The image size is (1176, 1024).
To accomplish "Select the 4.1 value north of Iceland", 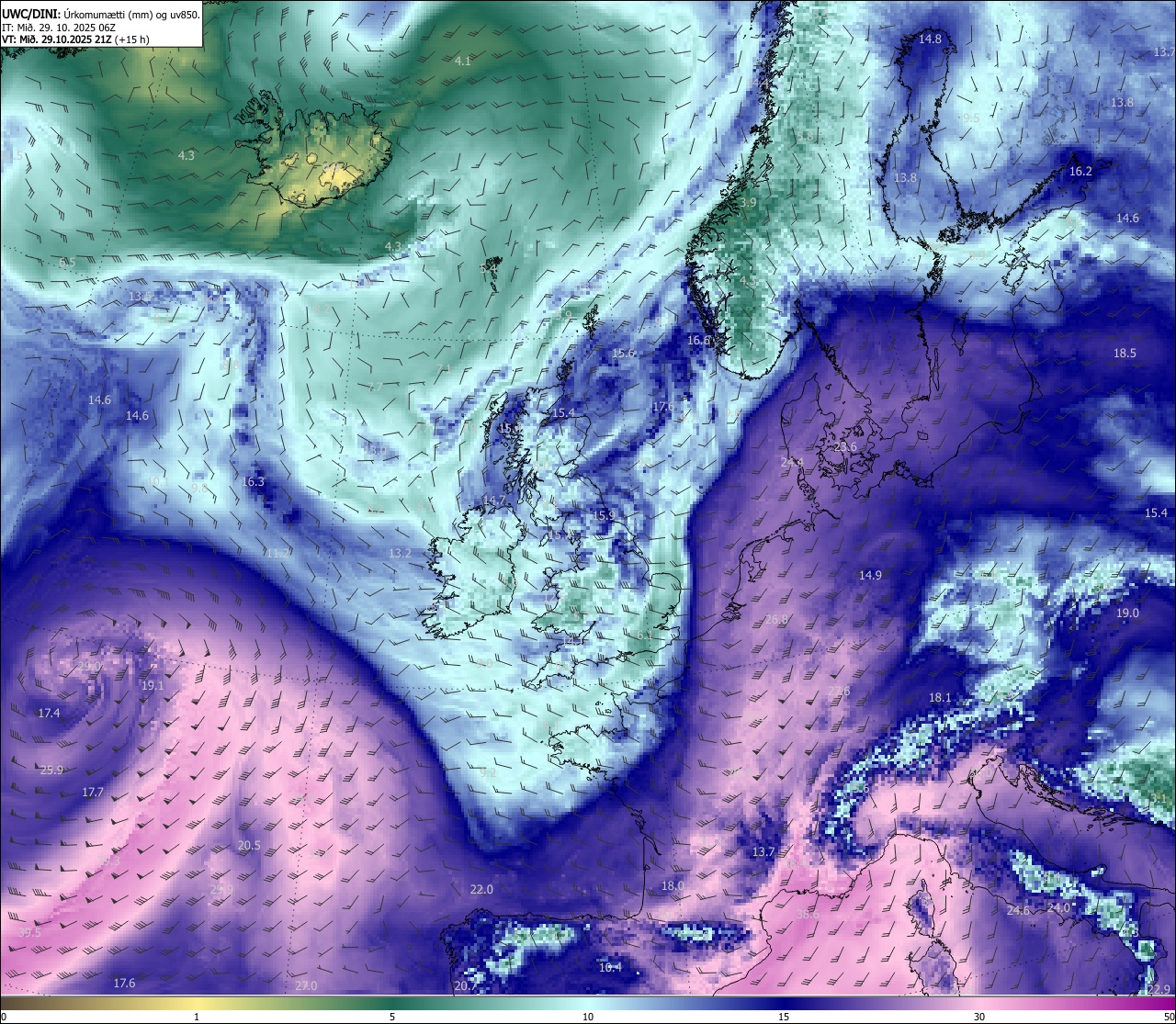I will 463,61.
